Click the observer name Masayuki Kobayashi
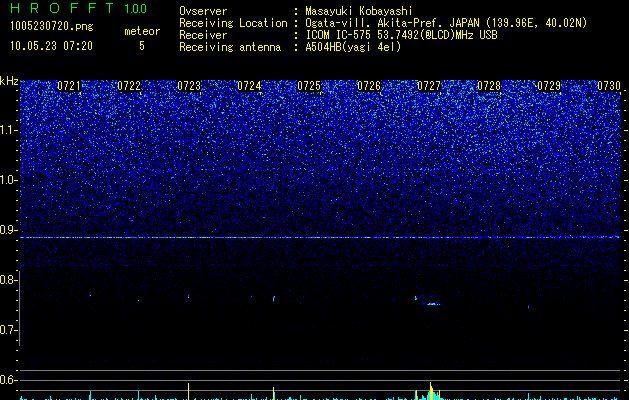This screenshot has height=400, width=629. pos(359,11)
